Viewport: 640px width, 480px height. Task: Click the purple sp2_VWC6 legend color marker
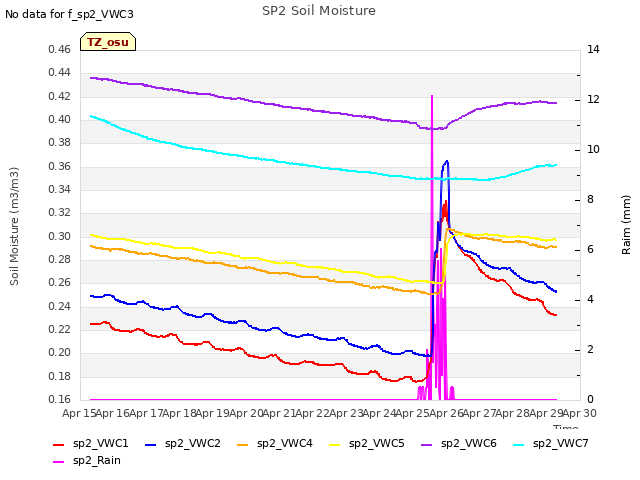[x=427, y=444]
